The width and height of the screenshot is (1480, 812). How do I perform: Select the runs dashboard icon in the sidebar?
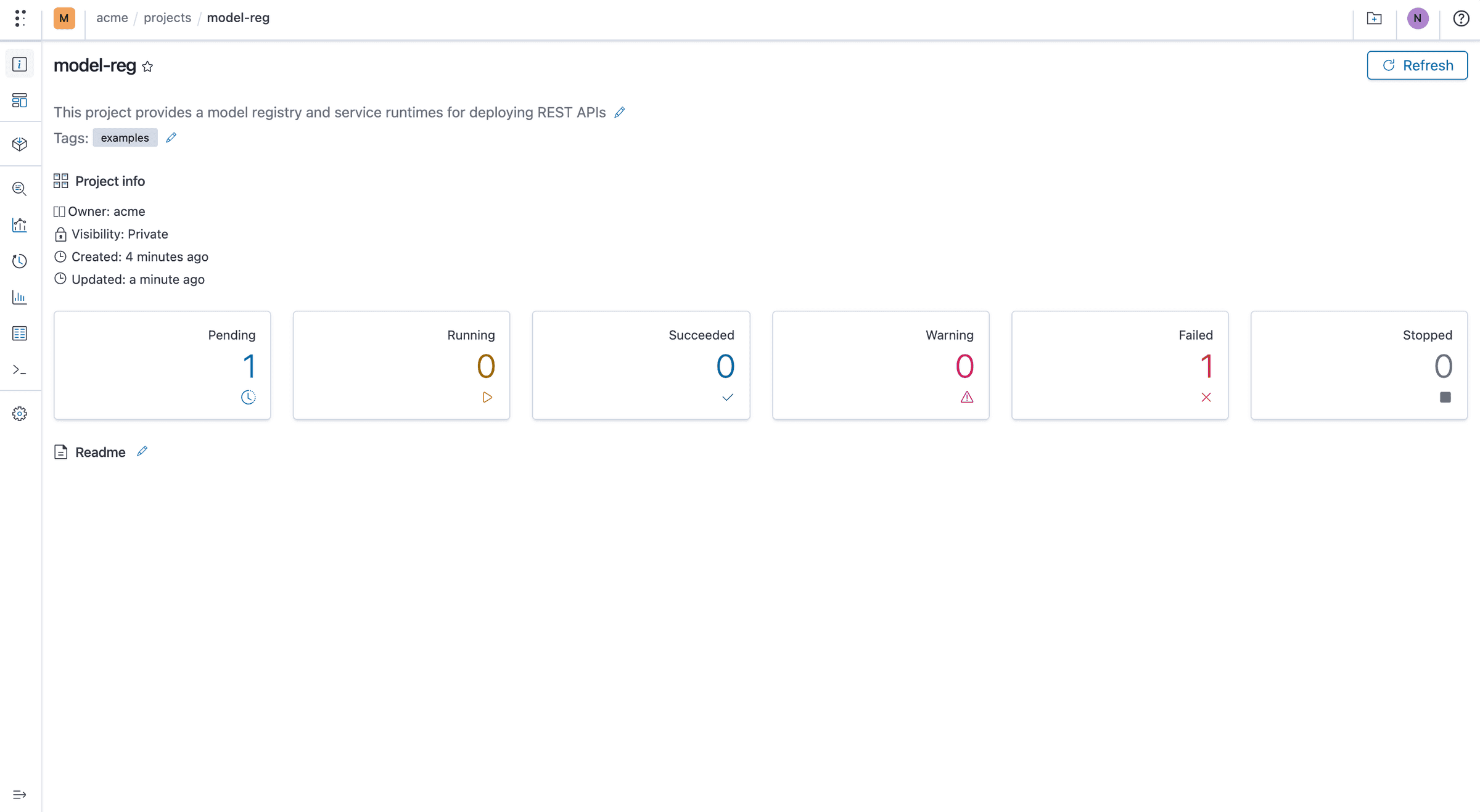[20, 100]
